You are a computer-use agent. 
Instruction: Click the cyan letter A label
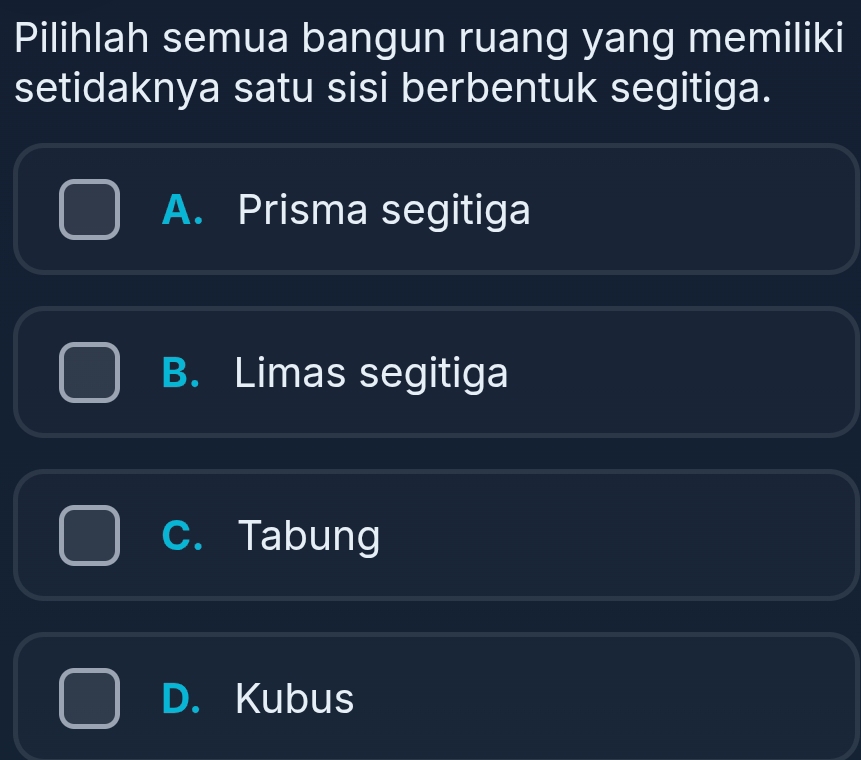click(x=177, y=210)
